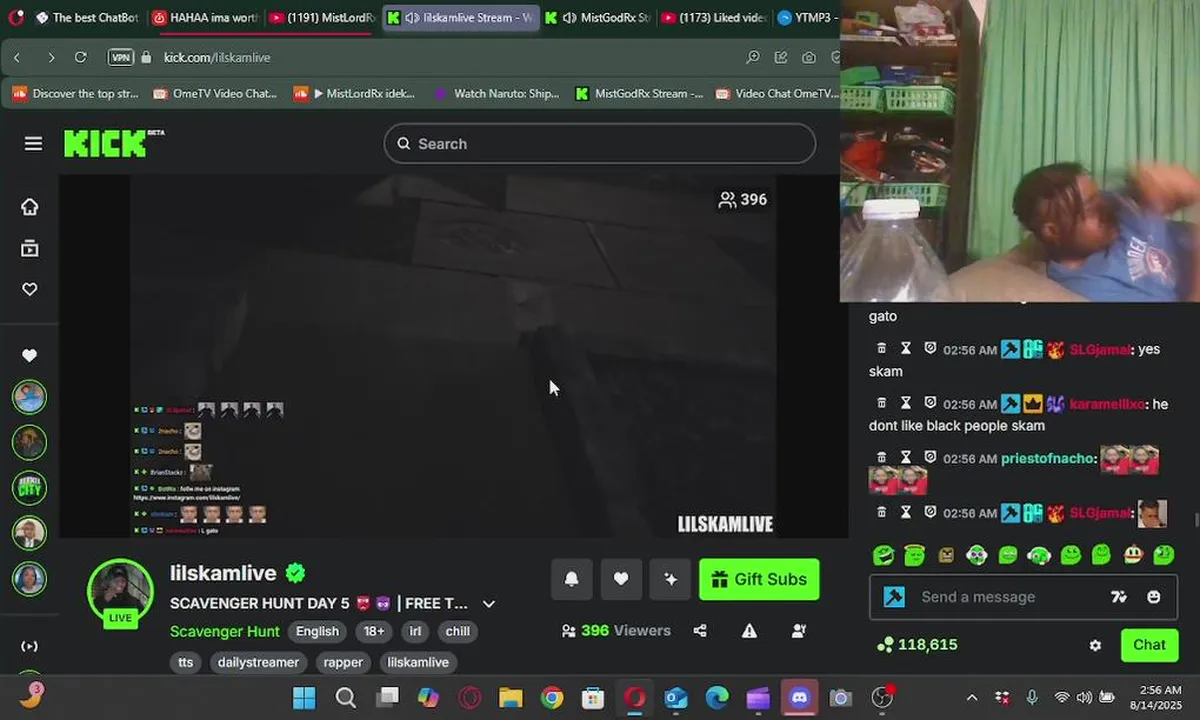1200x720 pixels.
Task: Open 'Watch Naruto: Ship...' bookmark
Action: [496, 94]
